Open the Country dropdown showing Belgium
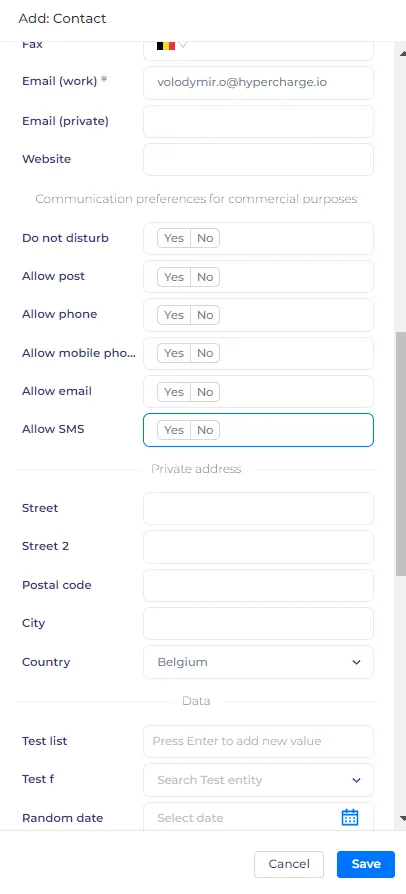Viewport: 406px width, 894px height. pos(258,662)
